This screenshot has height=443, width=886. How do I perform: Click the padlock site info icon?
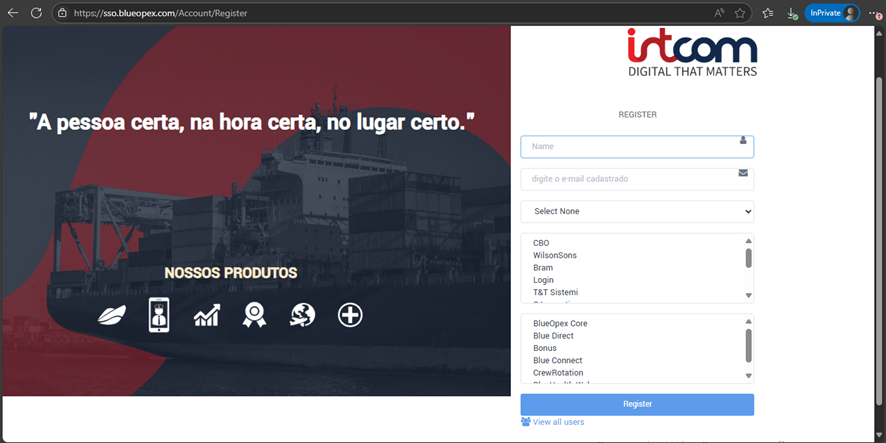pos(63,12)
